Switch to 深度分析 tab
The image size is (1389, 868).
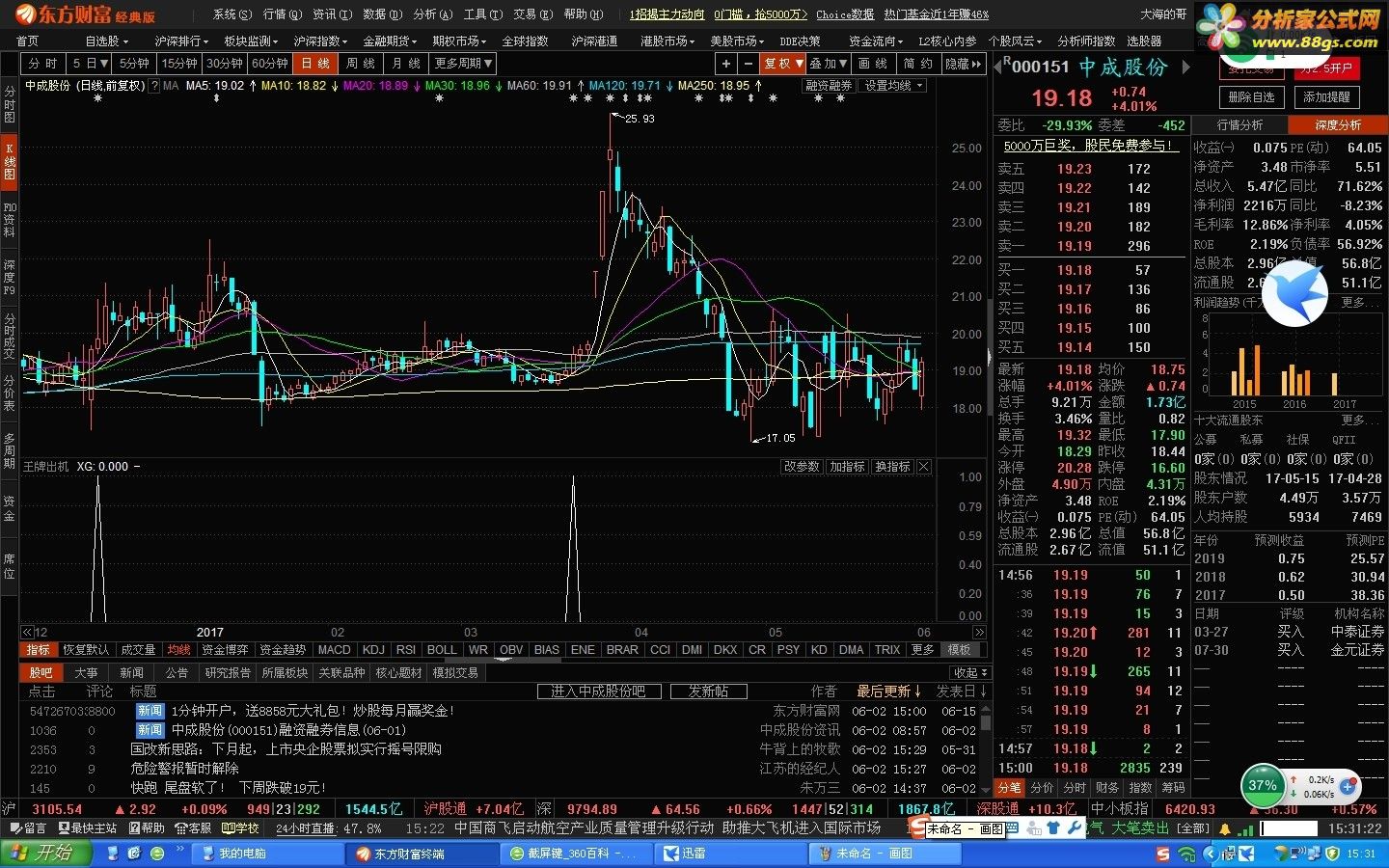(x=1338, y=125)
